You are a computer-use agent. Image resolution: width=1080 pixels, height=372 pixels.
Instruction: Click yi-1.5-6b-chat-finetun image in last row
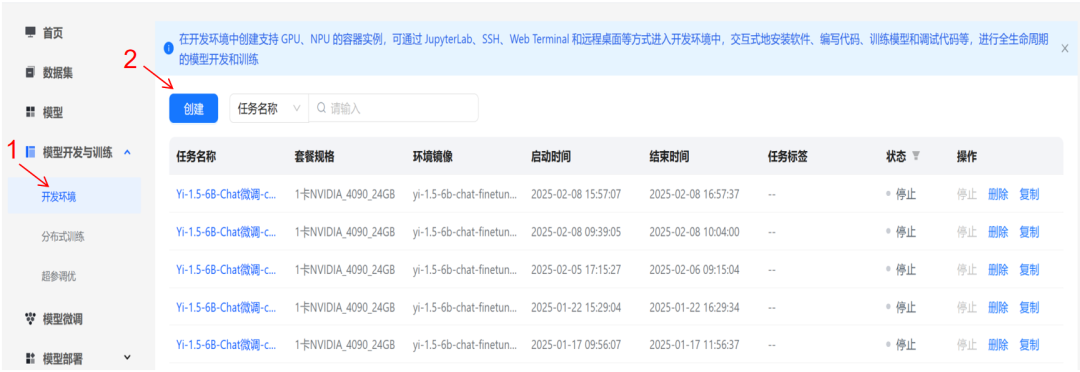pyautogui.click(x=463, y=344)
